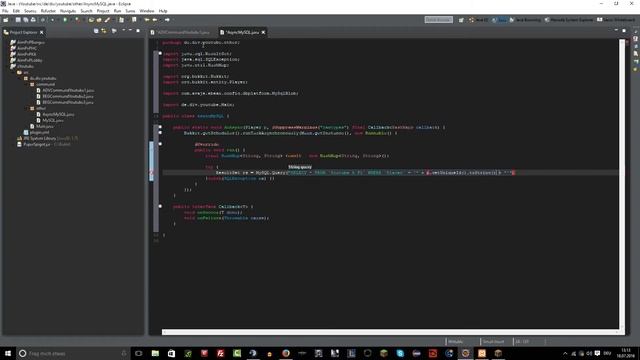Open File Explorer from the taskbar
The width and height of the screenshot is (640, 360).
pos(155,353)
